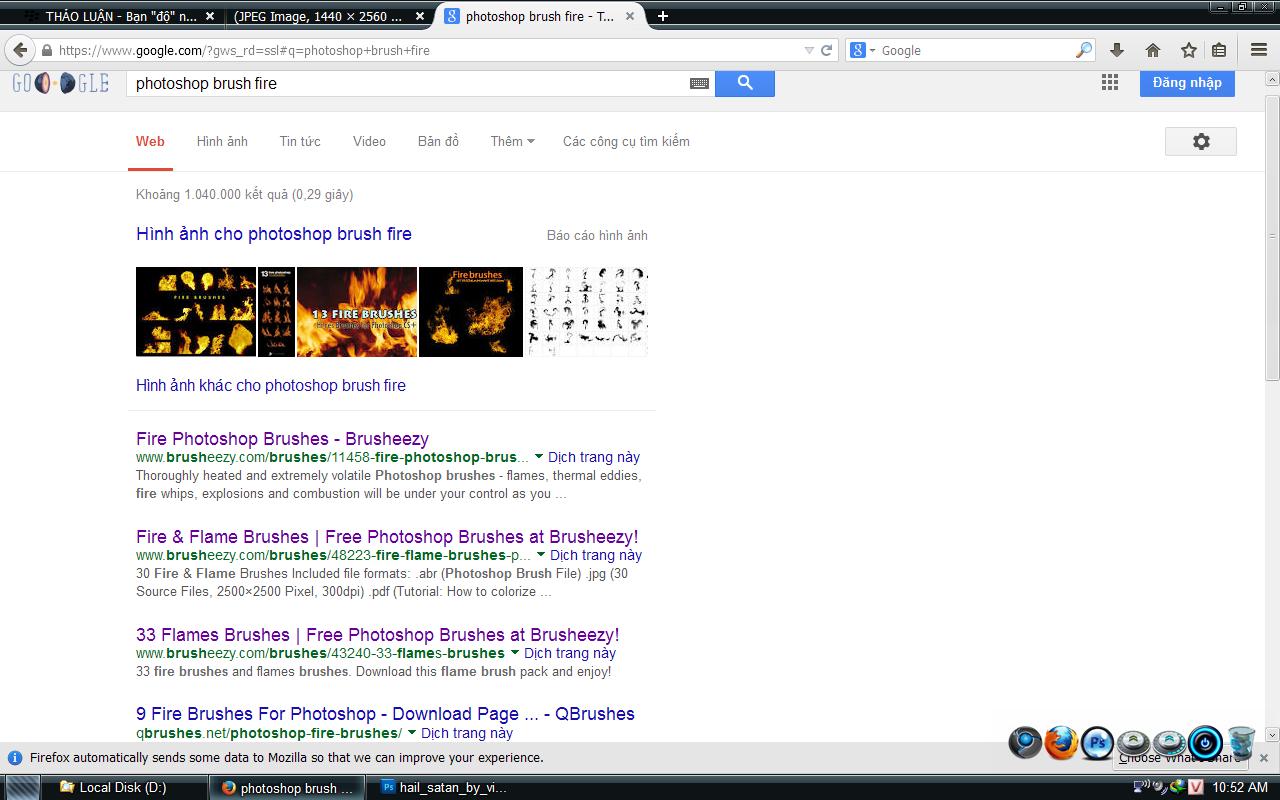The width and height of the screenshot is (1280, 800).
Task: Expand options arrow for Fire & Flame Brushes result
Action: [x=541, y=555]
